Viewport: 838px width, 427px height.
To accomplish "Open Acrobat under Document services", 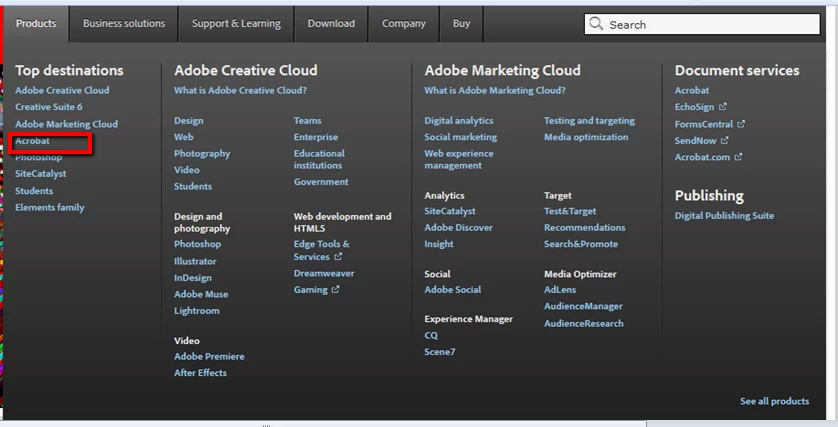I will [692, 90].
